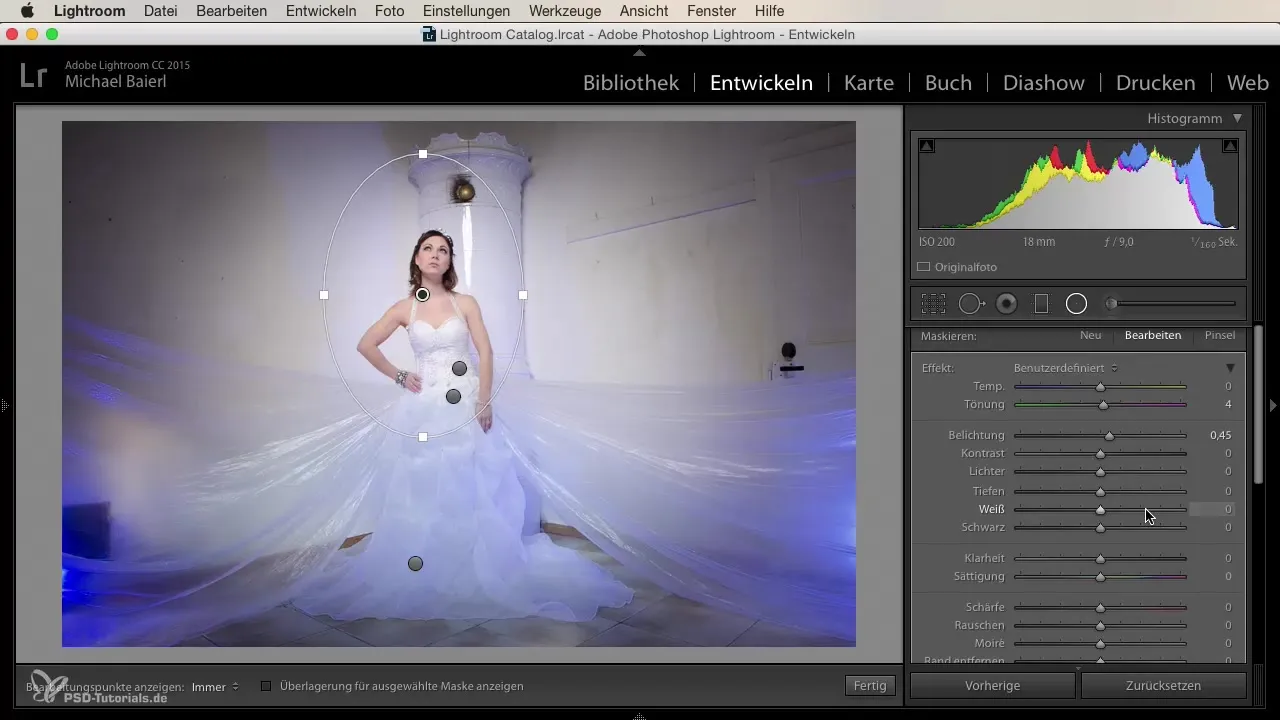This screenshot has height=720, width=1280.
Task: Select the edit pin near the floor
Action: tap(416, 564)
